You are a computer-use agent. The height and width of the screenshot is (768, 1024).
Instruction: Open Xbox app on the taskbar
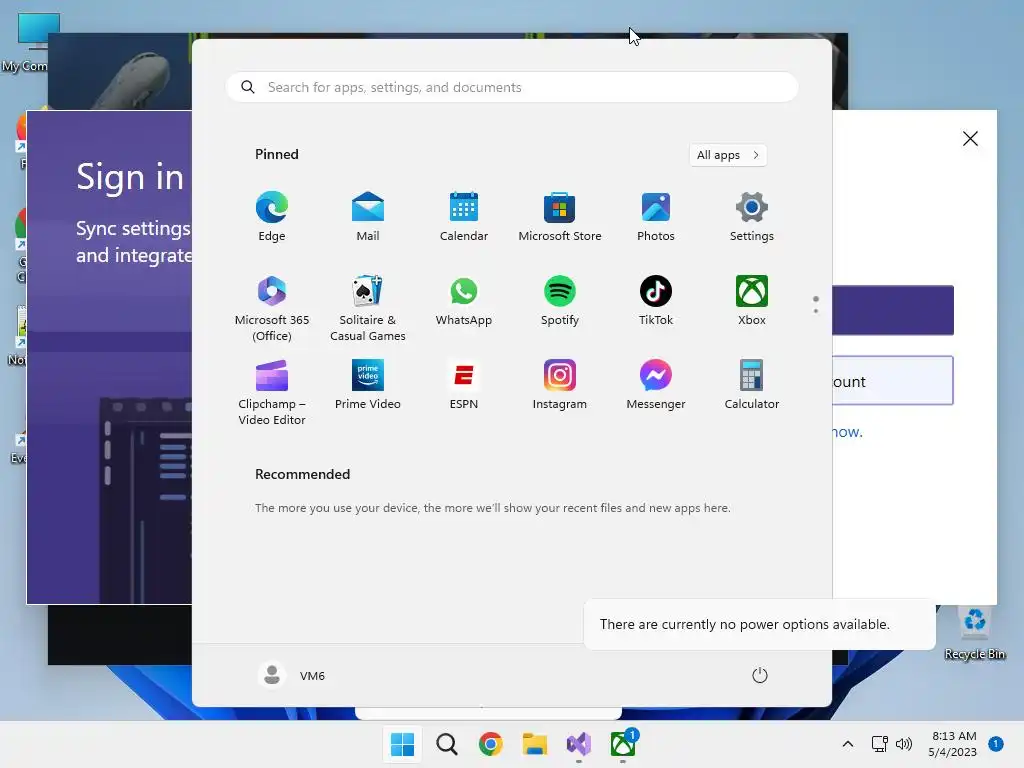pos(623,744)
